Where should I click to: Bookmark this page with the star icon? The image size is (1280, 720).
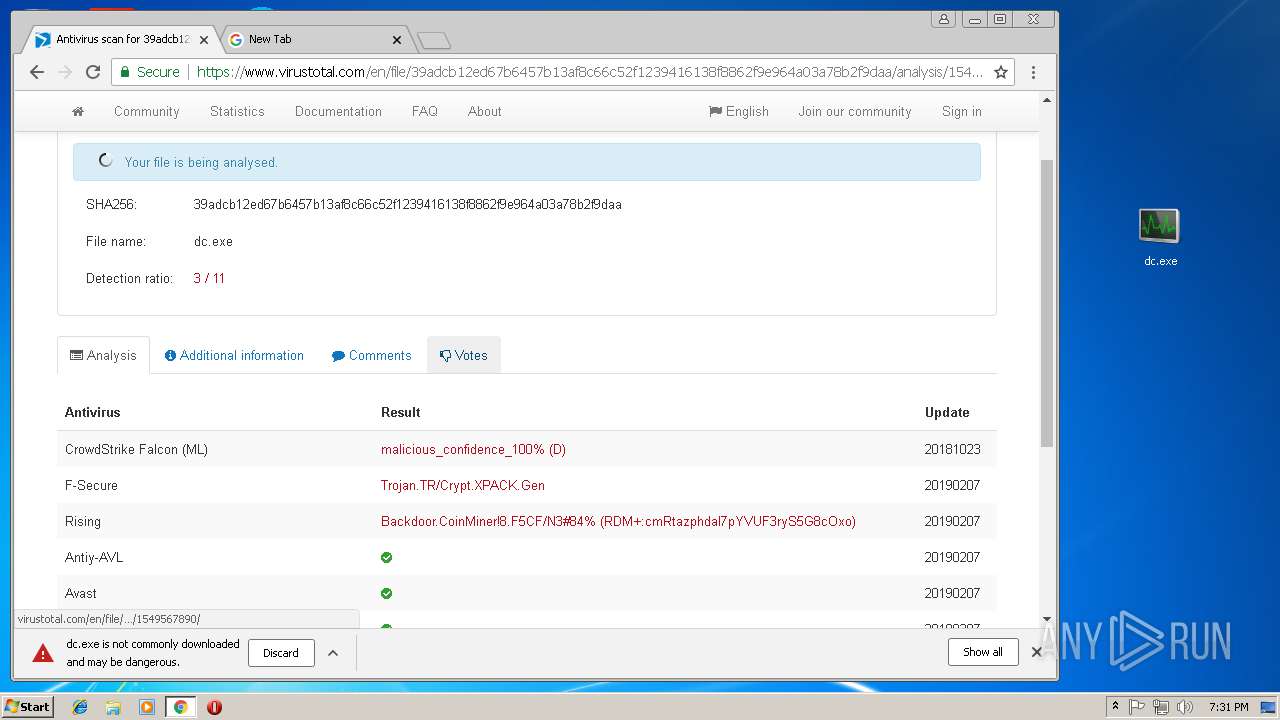1000,72
